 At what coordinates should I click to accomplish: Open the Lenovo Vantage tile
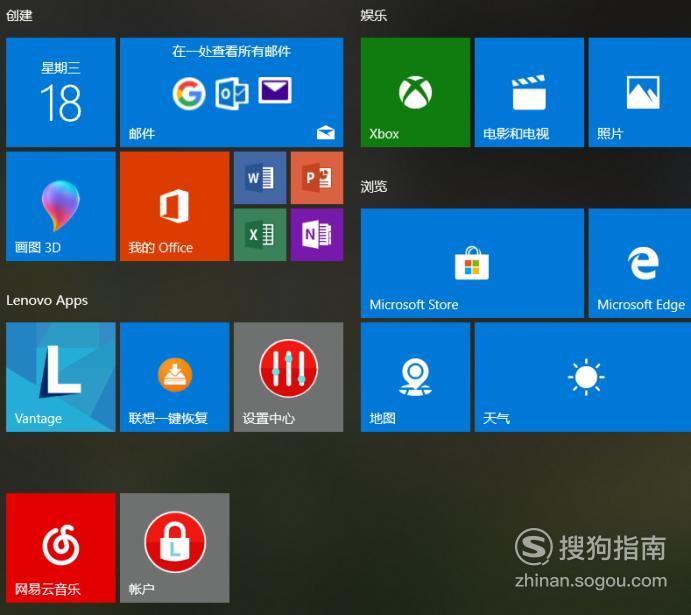click(x=61, y=377)
